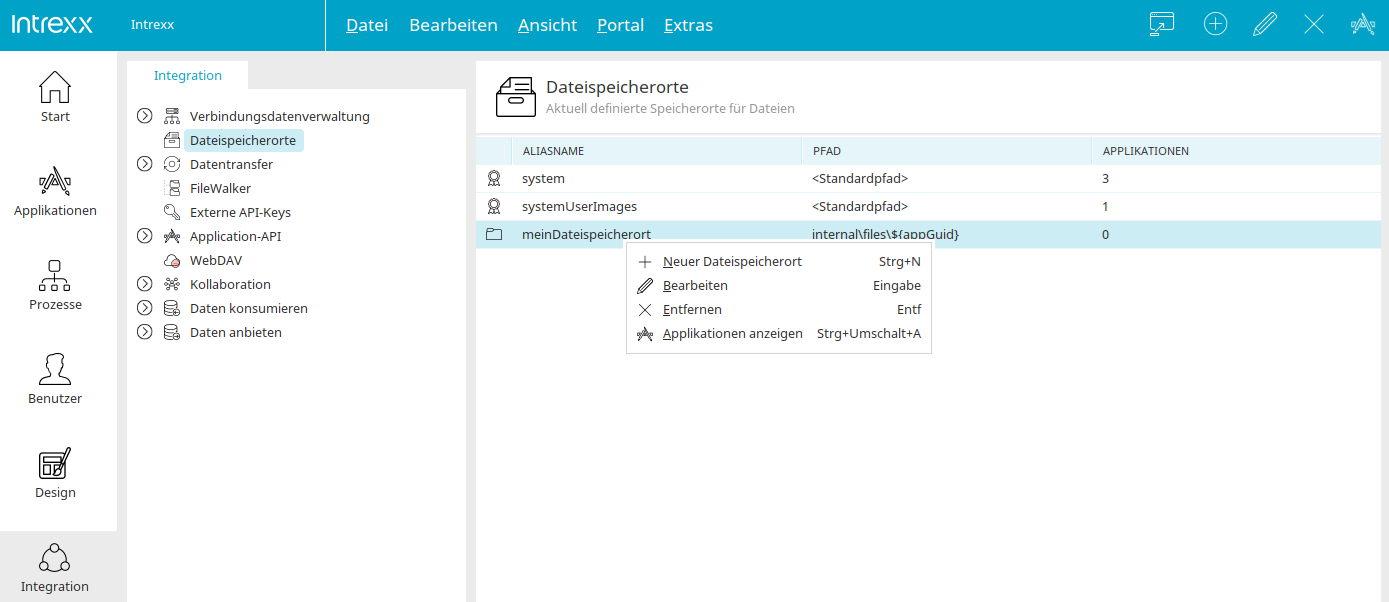Select the FileWalker tree item
The image size is (1389, 602).
220,188
